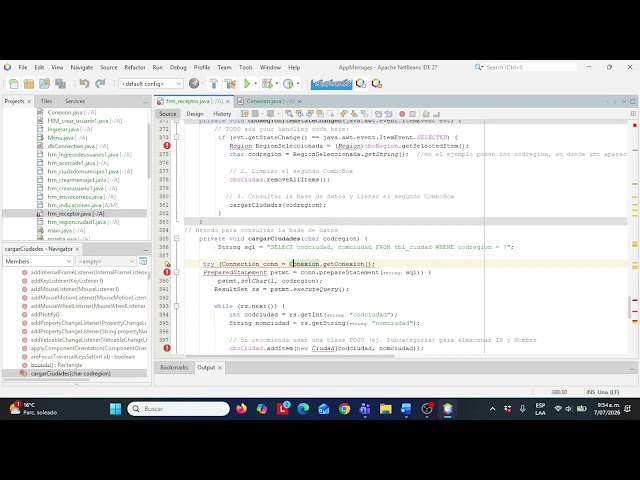Screen dimensions: 640x480
Task: Run the project with the green play icon
Action: pos(247,84)
